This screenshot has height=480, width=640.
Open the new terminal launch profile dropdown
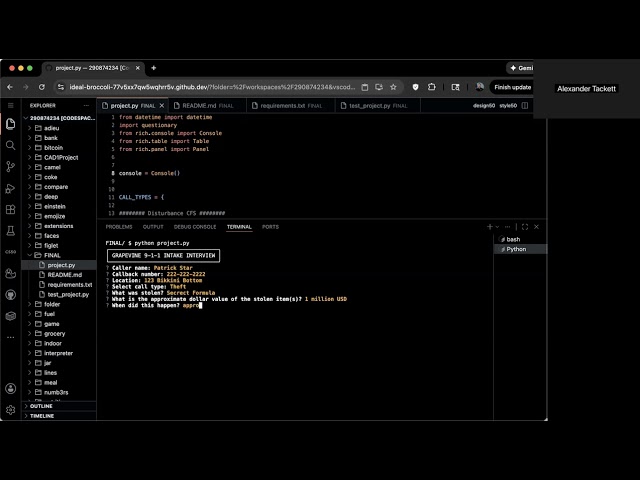(497, 227)
